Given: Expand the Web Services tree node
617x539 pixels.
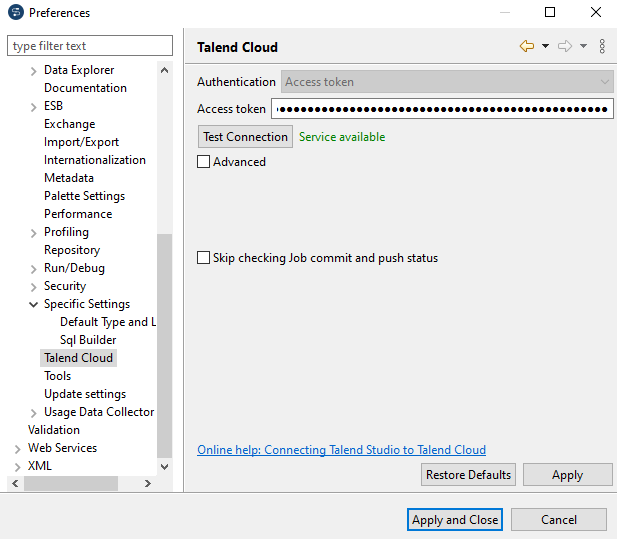Looking at the screenshot, I should pyautogui.click(x=18, y=448).
